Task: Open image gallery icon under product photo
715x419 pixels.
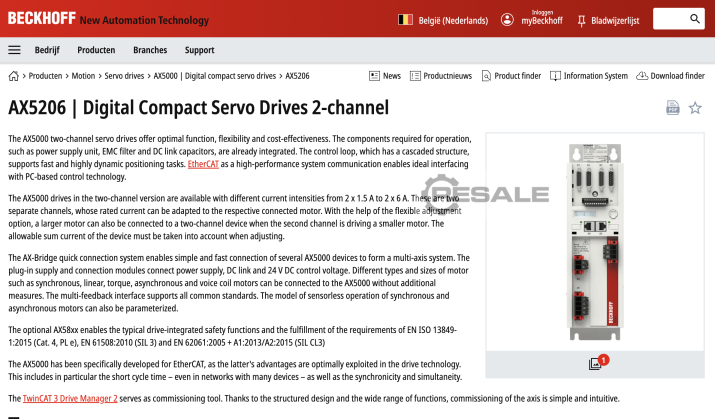Action: 595,364
